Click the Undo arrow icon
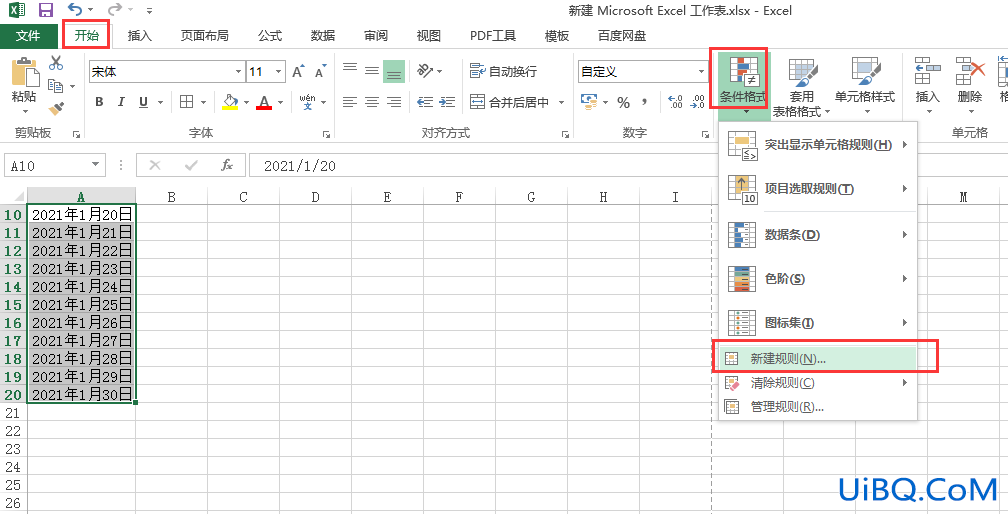This screenshot has width=1008, height=514. [76, 10]
